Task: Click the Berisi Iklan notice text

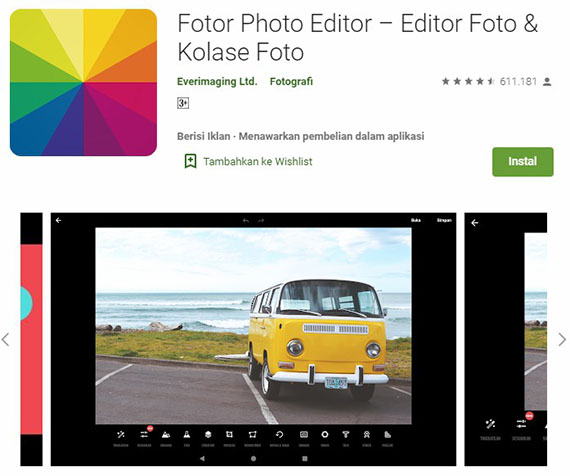Action: [301, 136]
